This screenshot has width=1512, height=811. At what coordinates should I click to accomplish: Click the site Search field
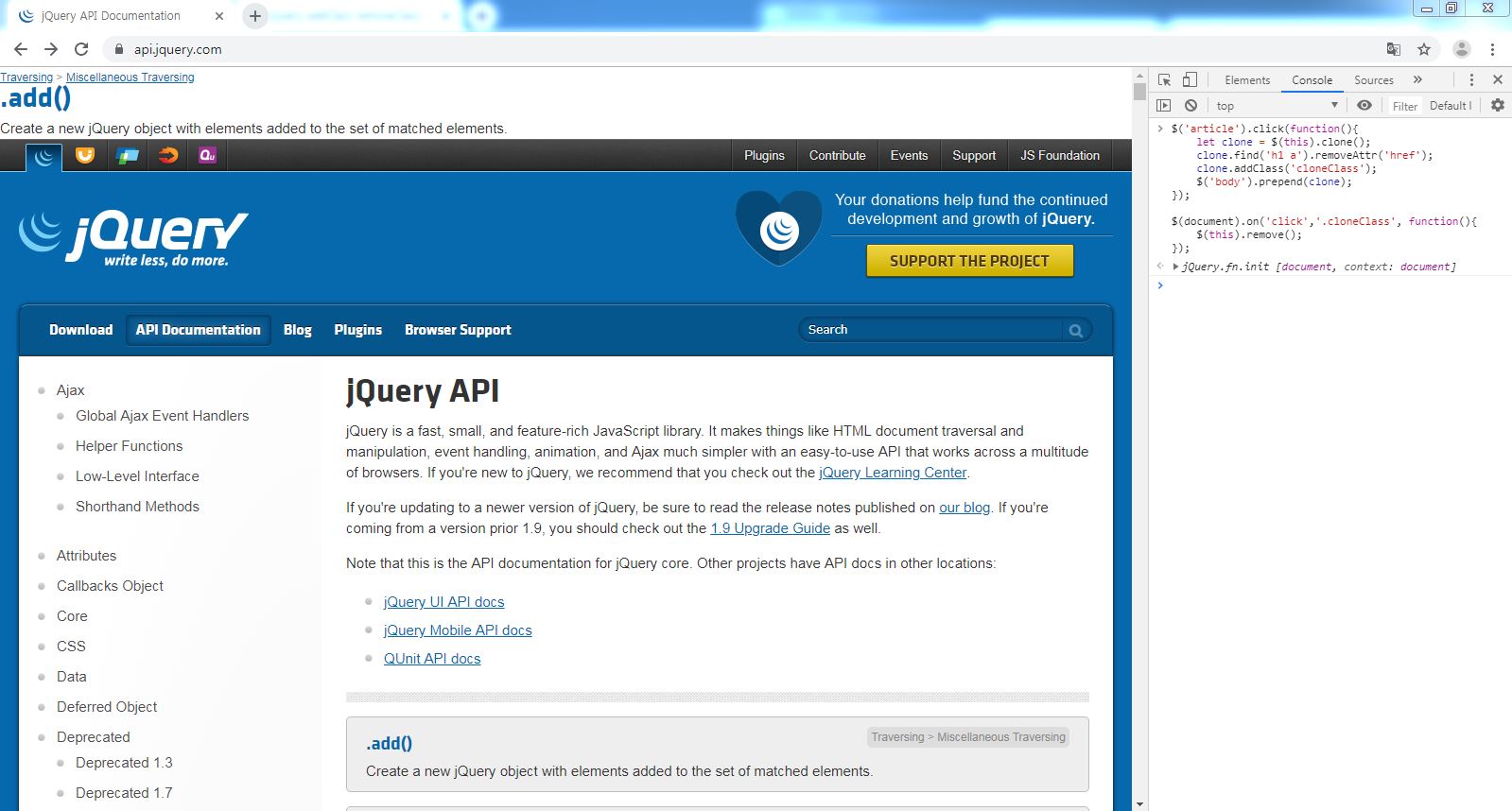[932, 330]
